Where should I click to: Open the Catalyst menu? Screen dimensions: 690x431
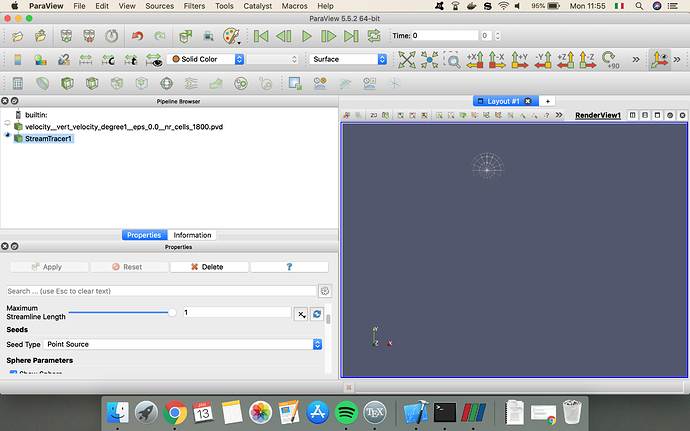[258, 6]
